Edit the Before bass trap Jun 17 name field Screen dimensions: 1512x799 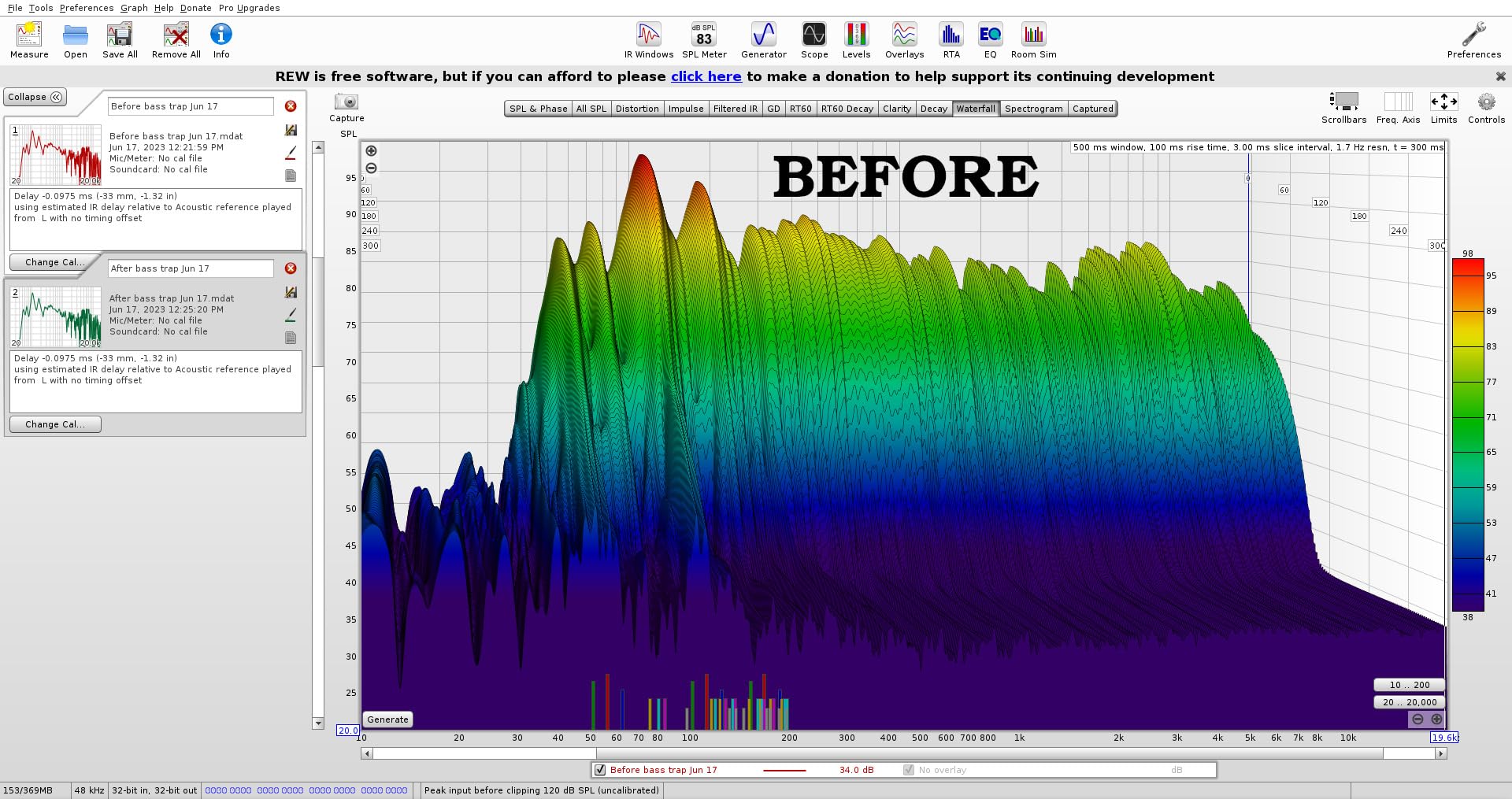(191, 106)
